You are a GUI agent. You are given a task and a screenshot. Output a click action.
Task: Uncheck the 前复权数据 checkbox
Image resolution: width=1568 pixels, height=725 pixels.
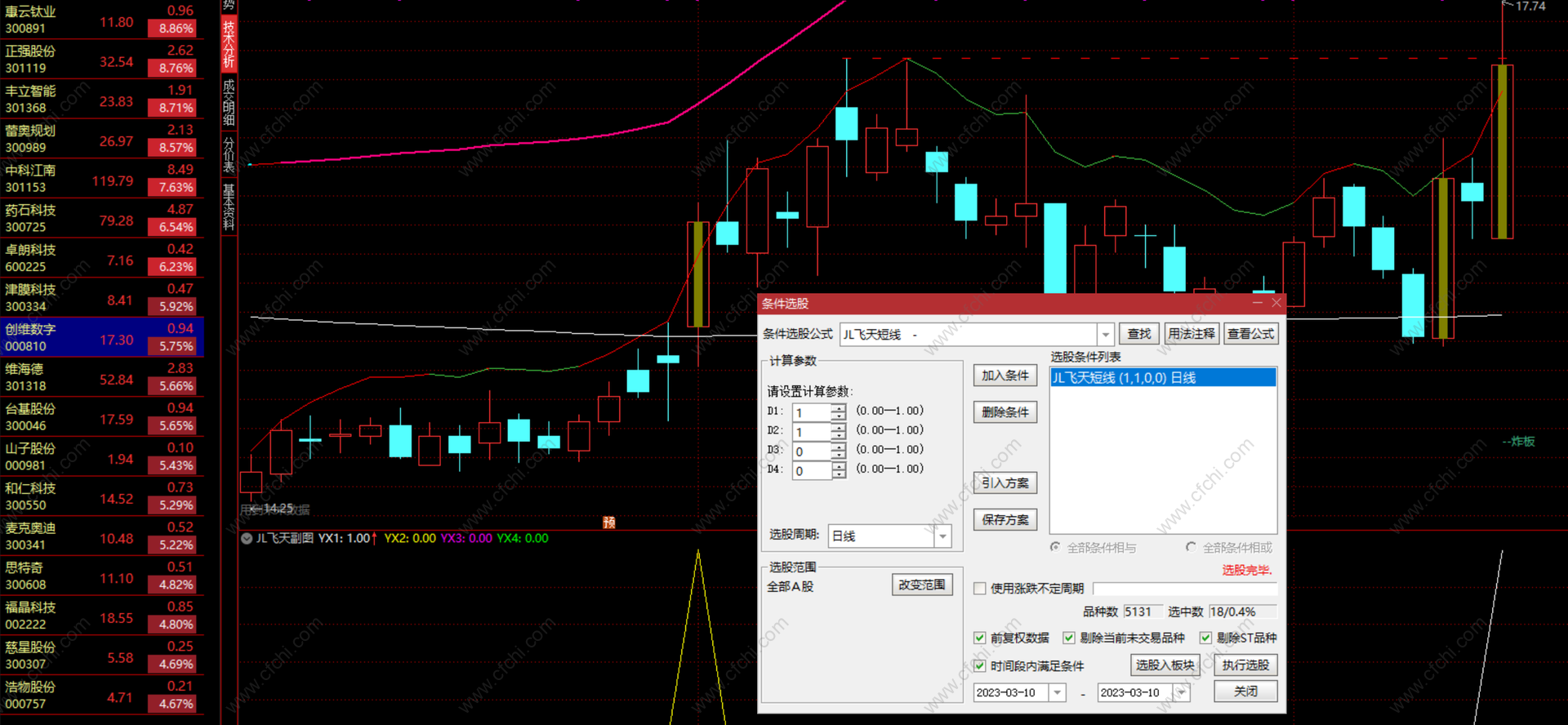pyautogui.click(x=980, y=638)
